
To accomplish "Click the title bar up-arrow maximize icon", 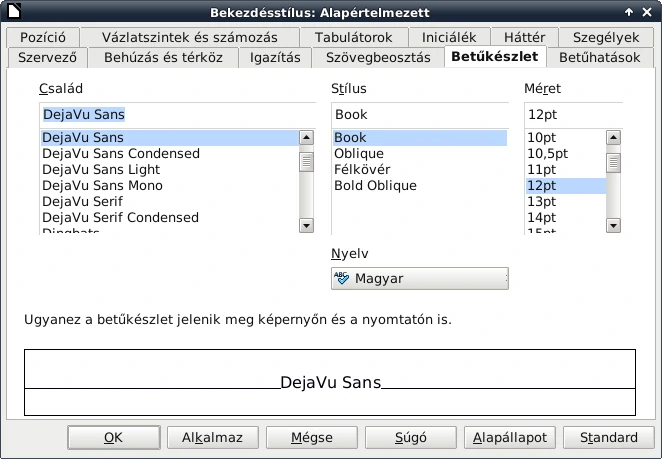I will (x=629, y=12).
